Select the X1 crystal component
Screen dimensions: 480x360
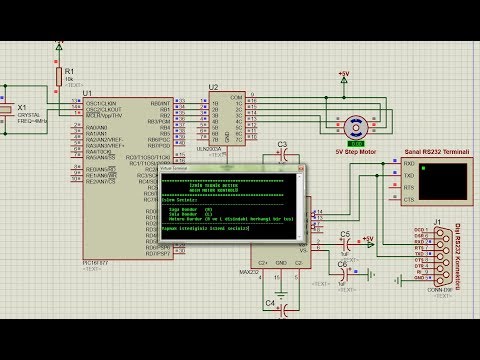point(5,110)
